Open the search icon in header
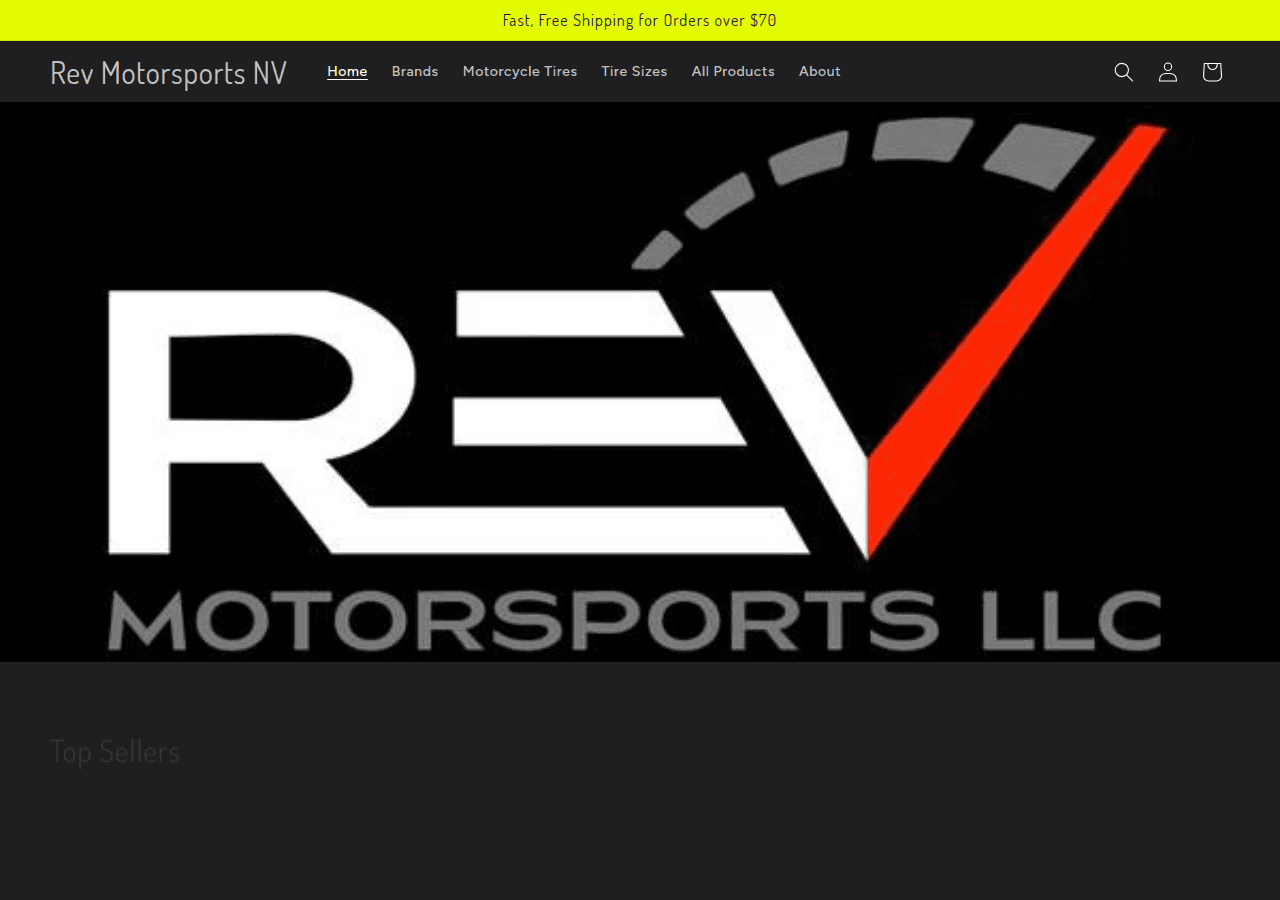The width and height of the screenshot is (1280, 900). (x=1124, y=72)
